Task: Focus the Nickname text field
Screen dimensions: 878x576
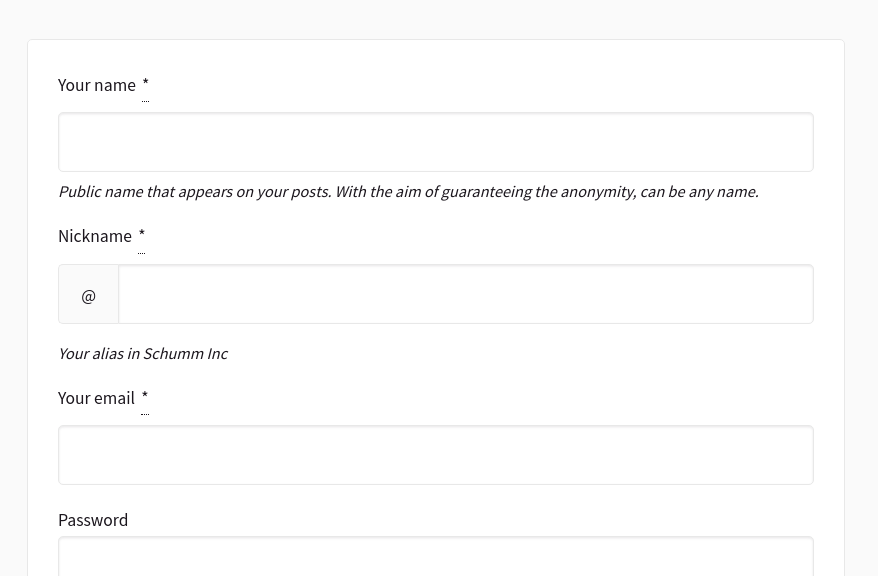Action: pos(466,294)
